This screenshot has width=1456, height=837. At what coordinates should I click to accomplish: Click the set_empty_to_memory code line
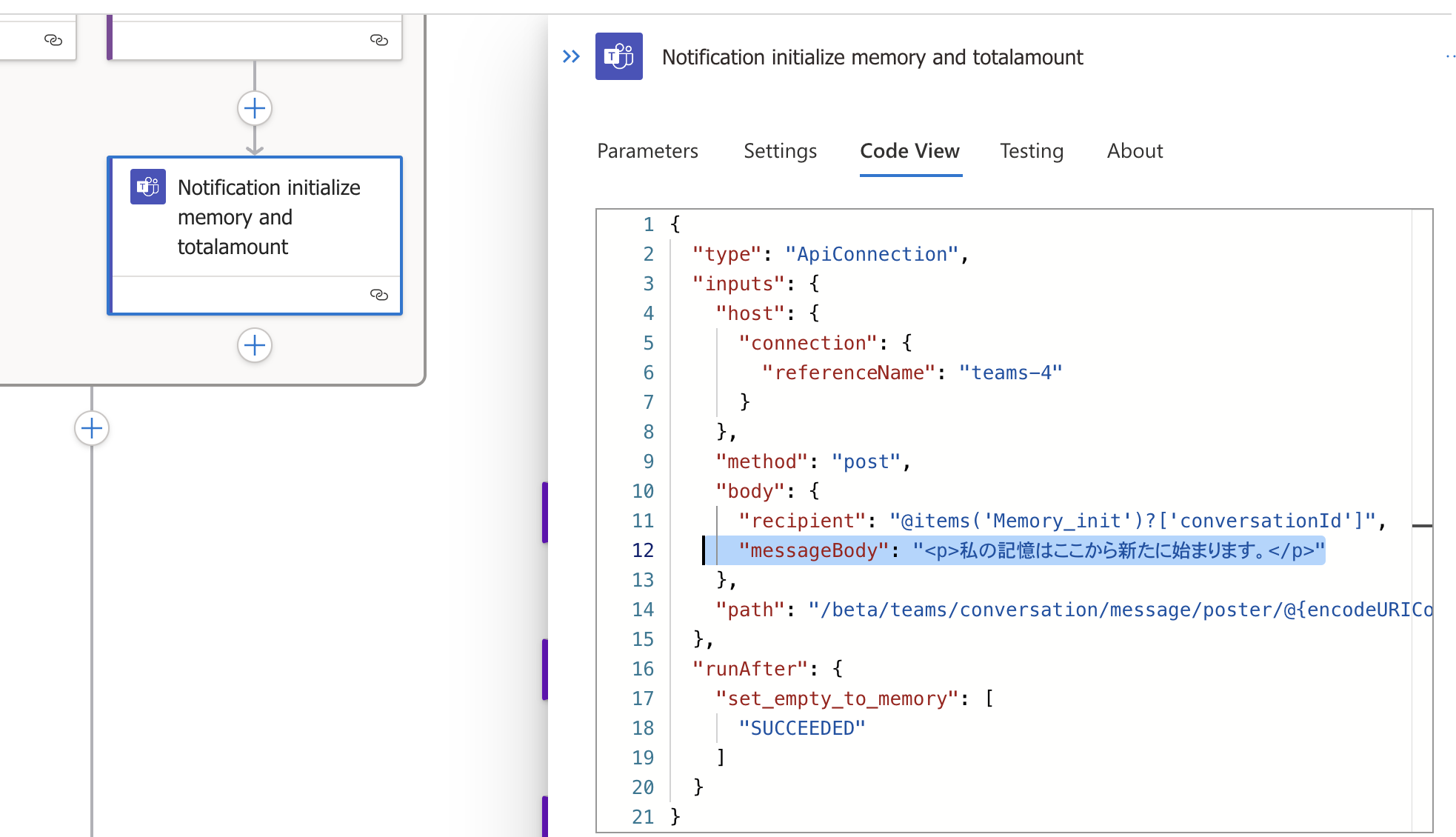click(855, 698)
